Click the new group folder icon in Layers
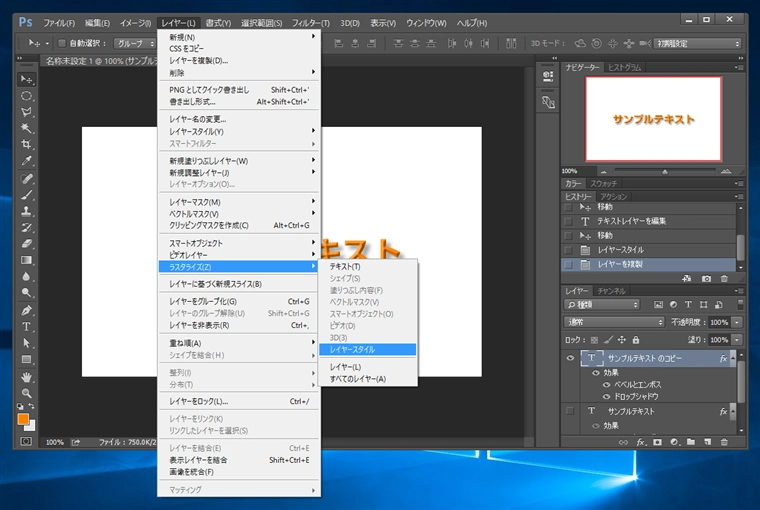Image resolution: width=760 pixels, height=510 pixels. coord(691,442)
